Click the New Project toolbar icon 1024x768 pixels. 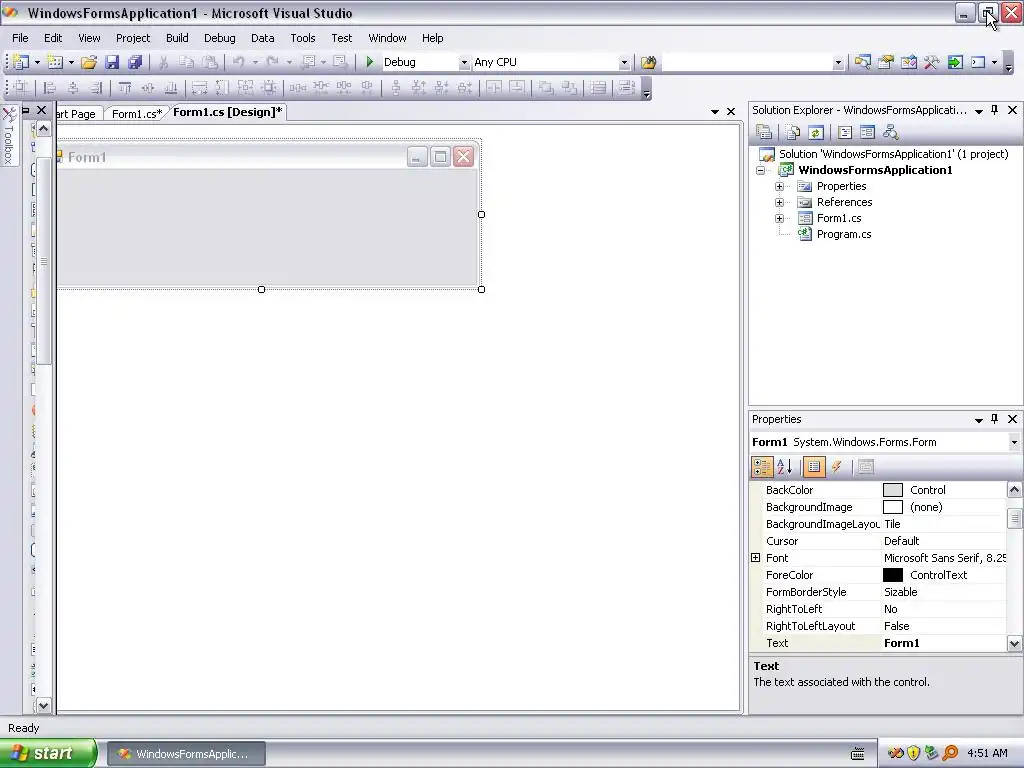21,62
